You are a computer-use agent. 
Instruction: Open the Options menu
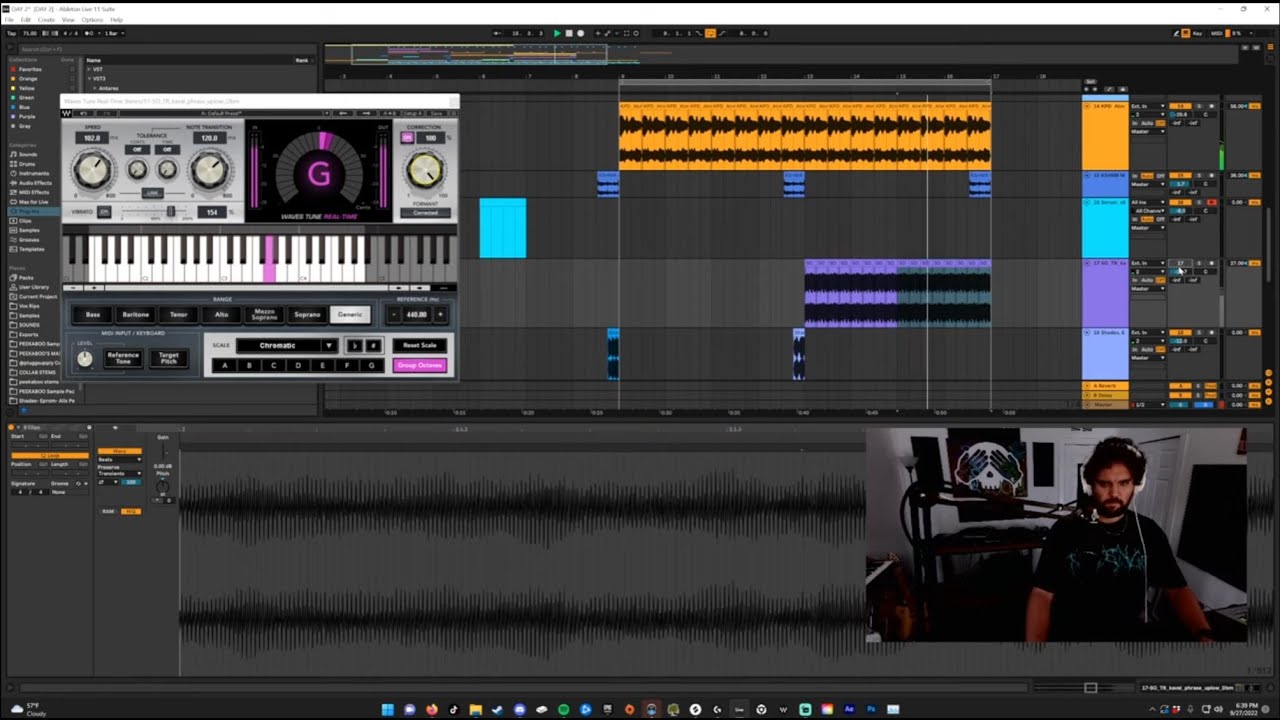(x=92, y=20)
